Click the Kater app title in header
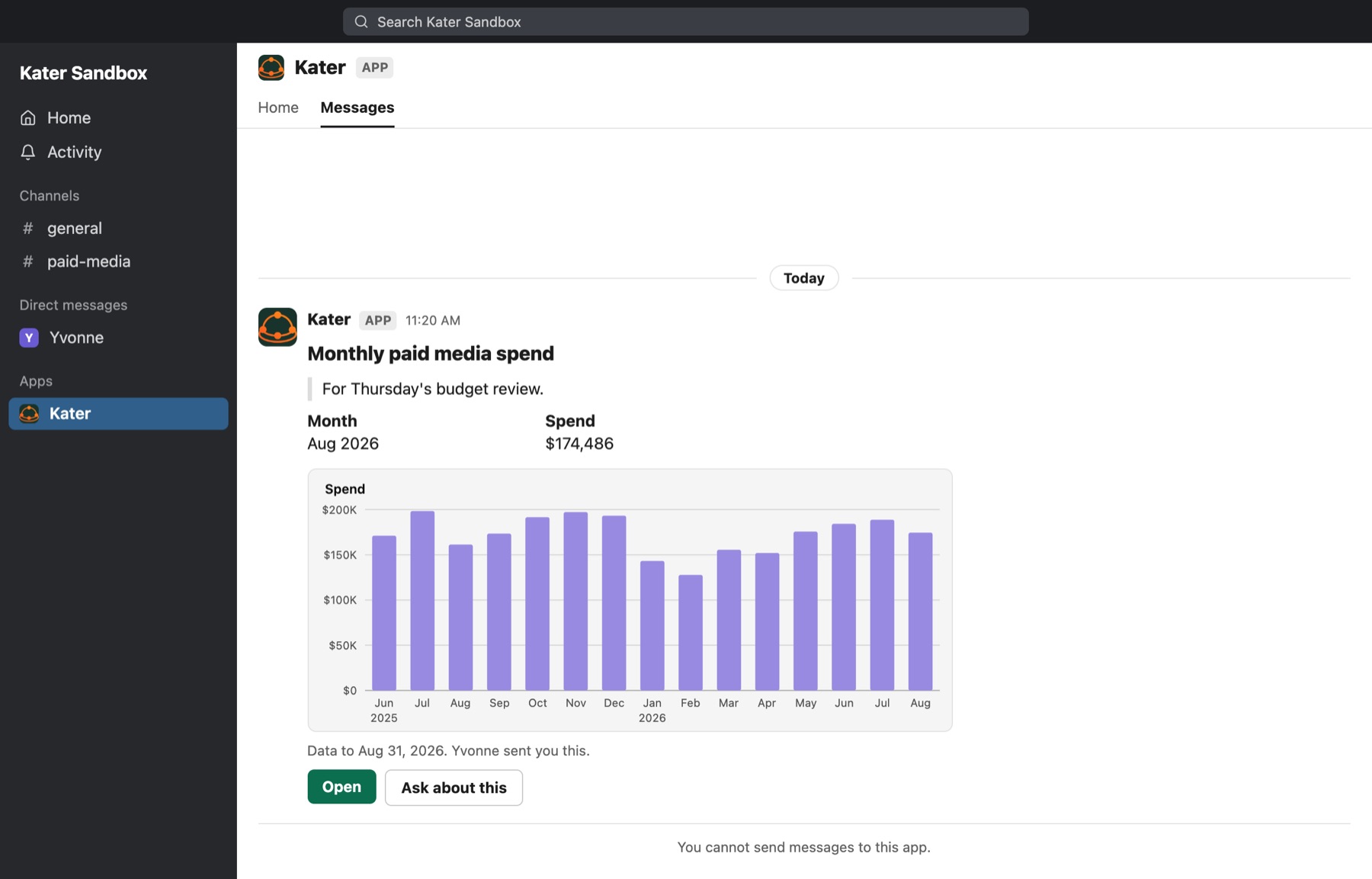1372x879 pixels. (x=320, y=67)
